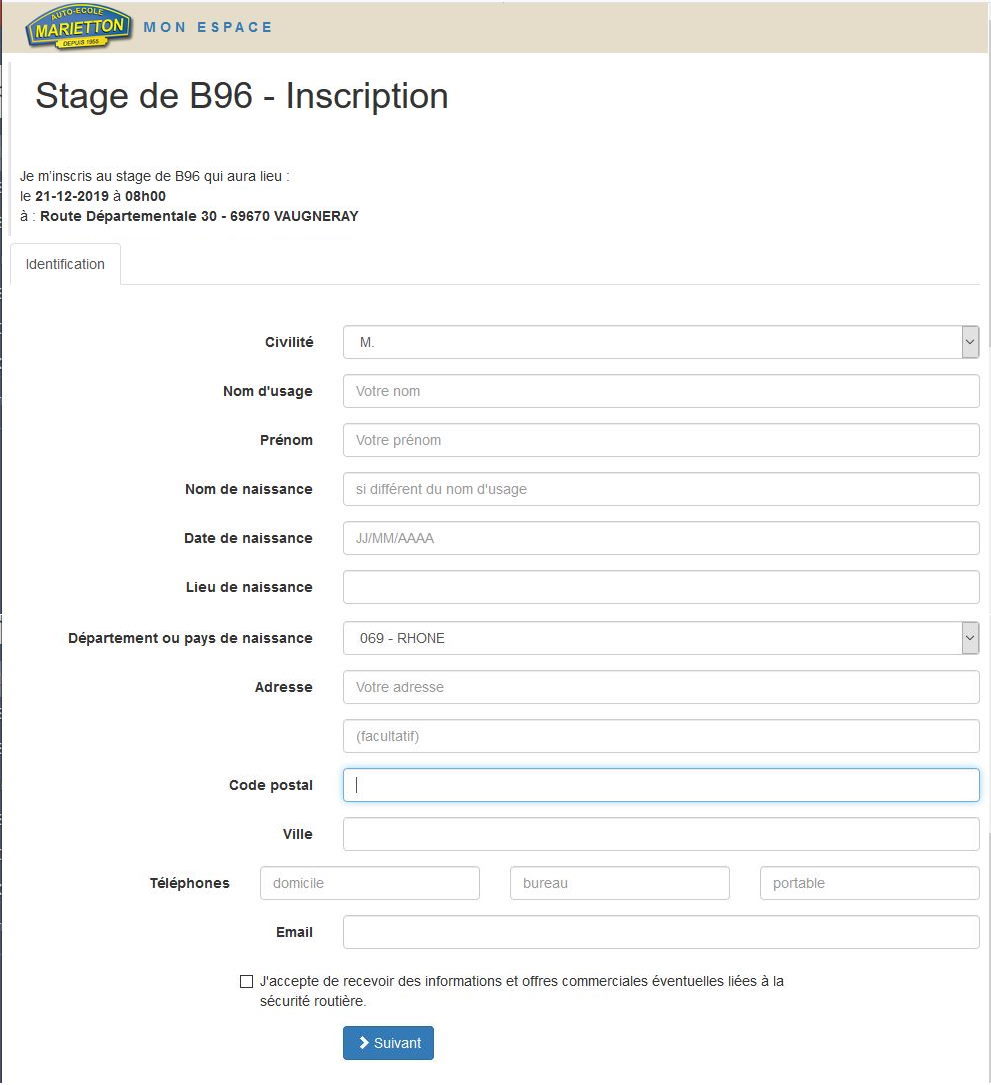Focus the Nom d'usage field
Screen dimensions: 991x1085
click(x=660, y=391)
